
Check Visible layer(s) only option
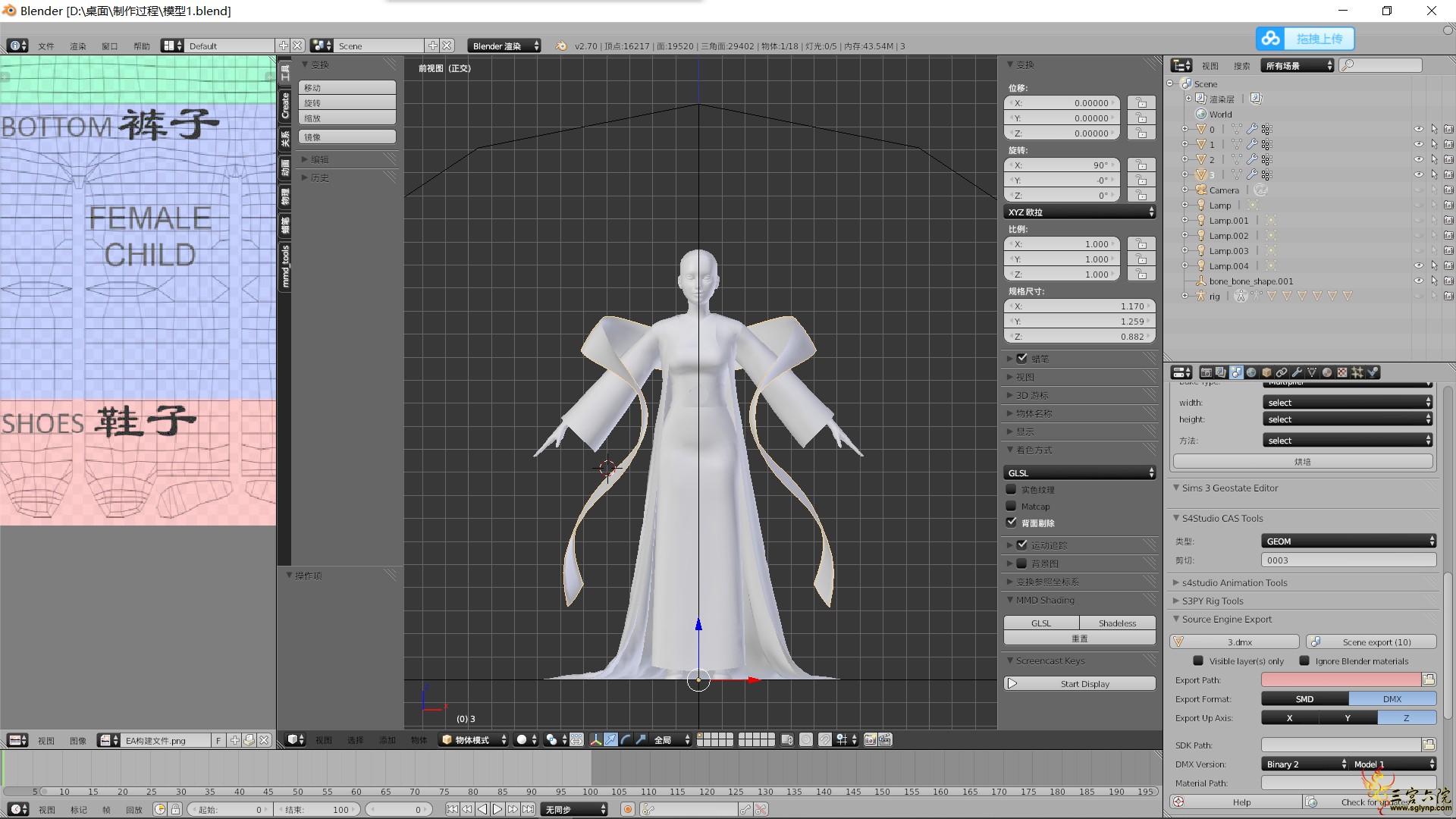pos(1198,661)
